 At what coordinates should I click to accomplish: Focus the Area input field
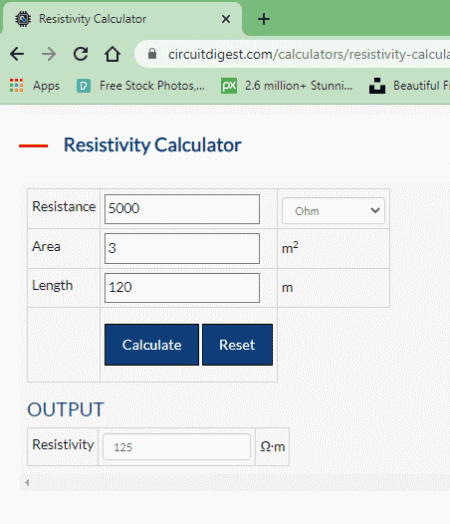coord(182,248)
